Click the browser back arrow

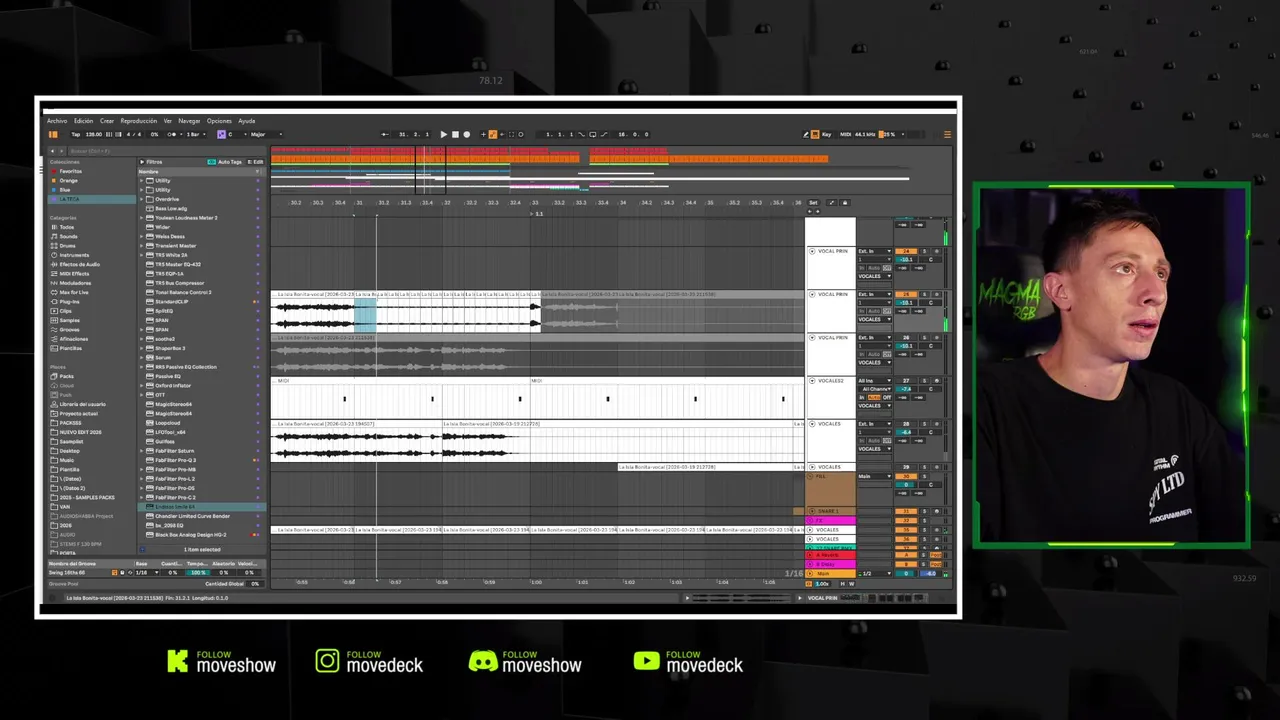pyautogui.click(x=52, y=151)
